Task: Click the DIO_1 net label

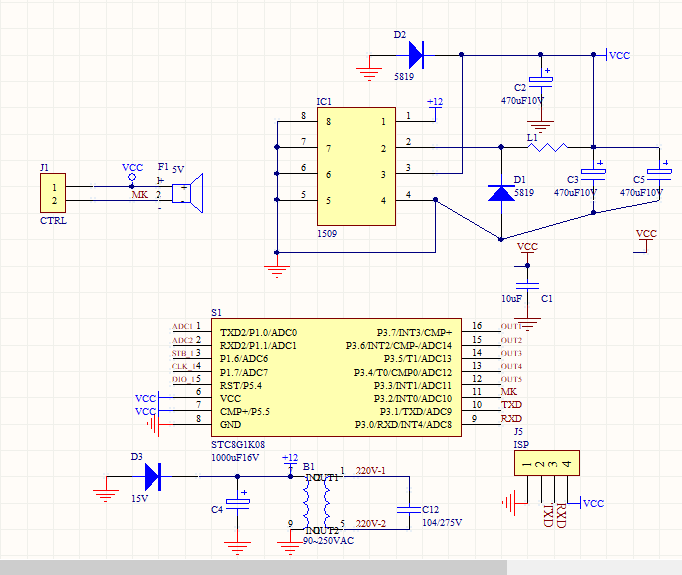Action: [183, 379]
